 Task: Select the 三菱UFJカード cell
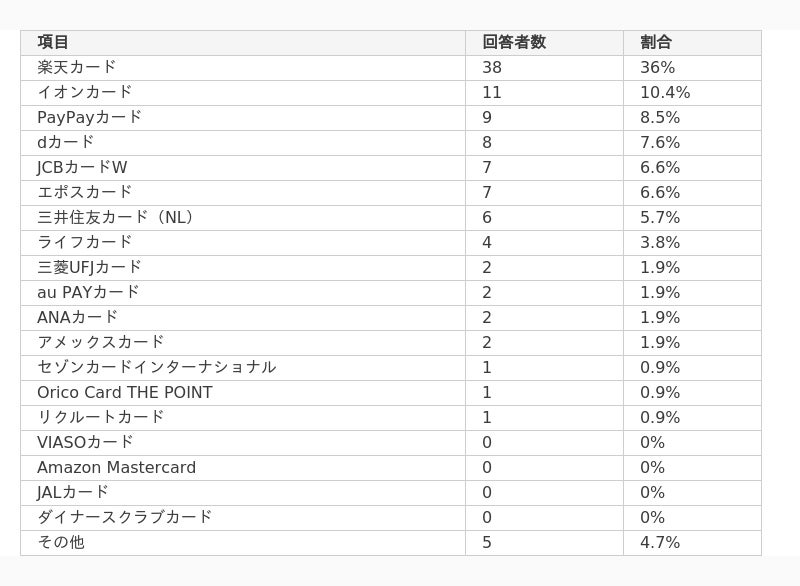[243, 268]
